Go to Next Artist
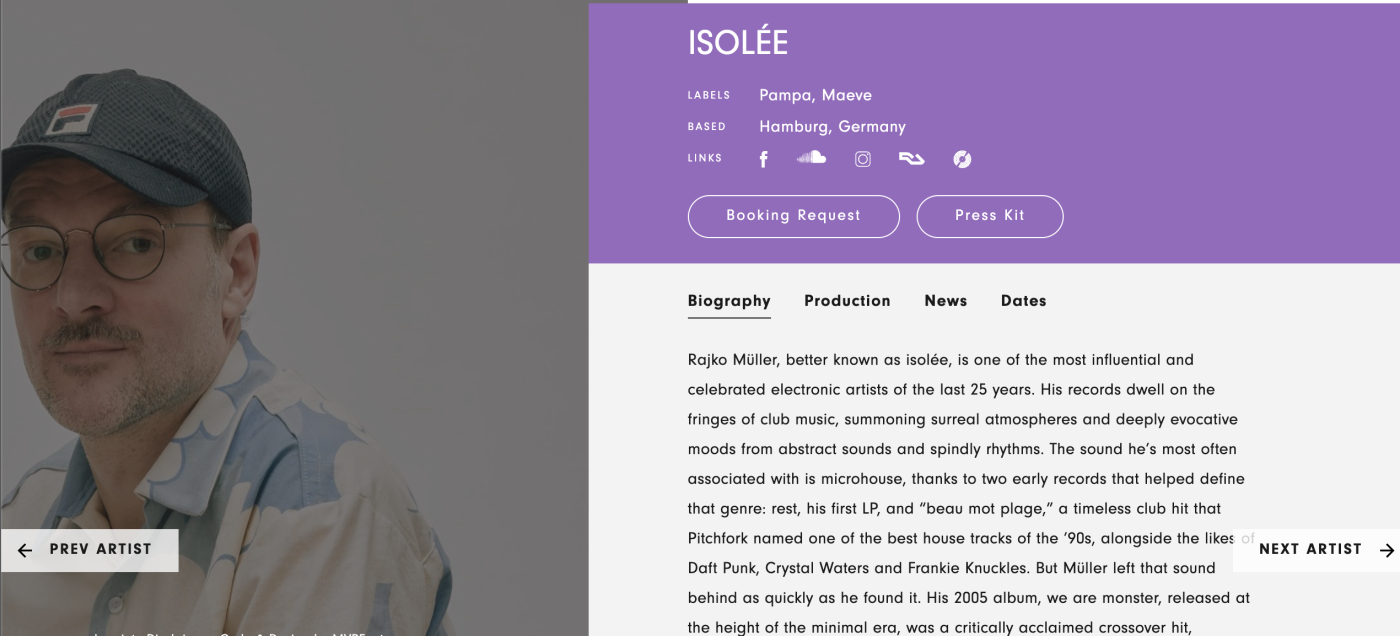 pos(1310,549)
